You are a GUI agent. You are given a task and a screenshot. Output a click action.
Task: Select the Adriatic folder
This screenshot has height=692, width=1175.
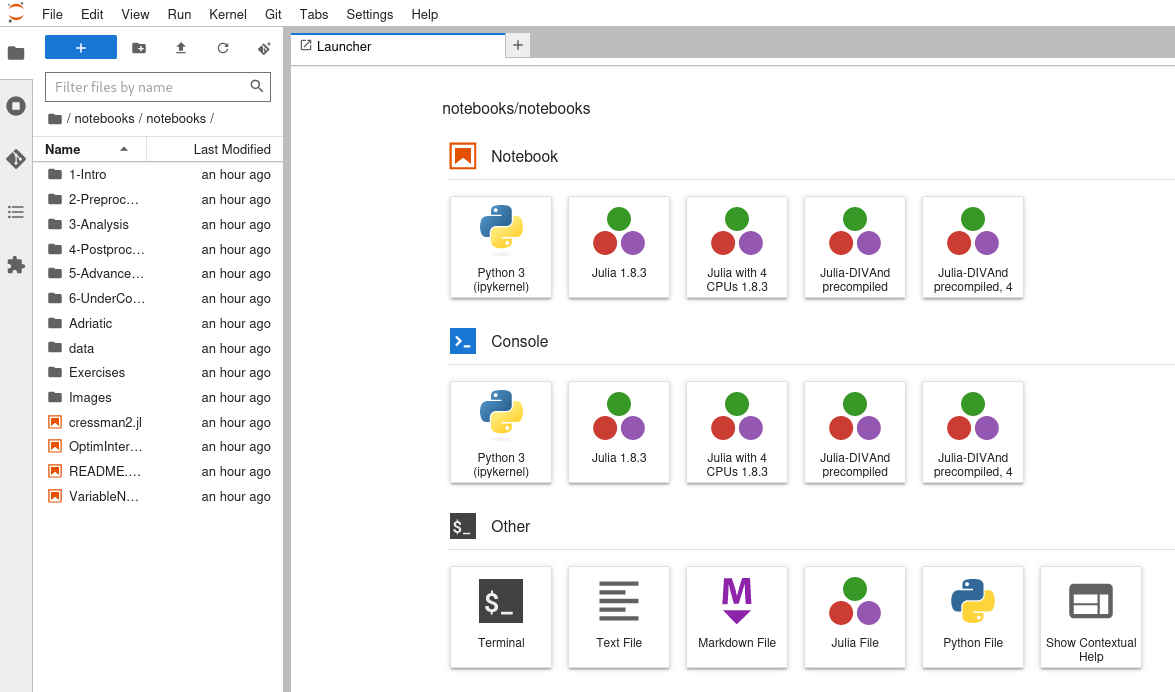click(158, 323)
